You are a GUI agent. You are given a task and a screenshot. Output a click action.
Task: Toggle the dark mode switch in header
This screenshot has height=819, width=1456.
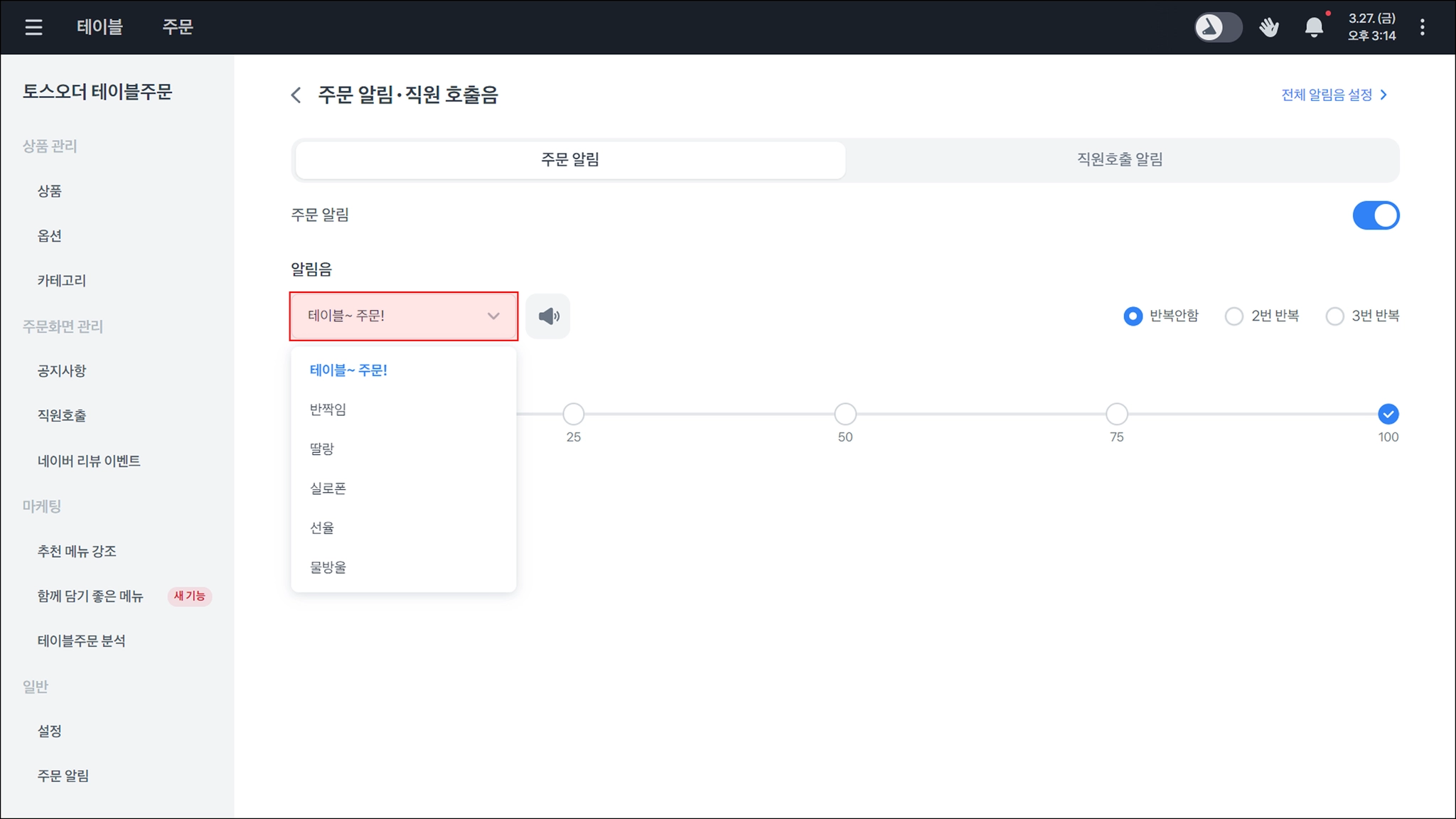pos(1218,27)
